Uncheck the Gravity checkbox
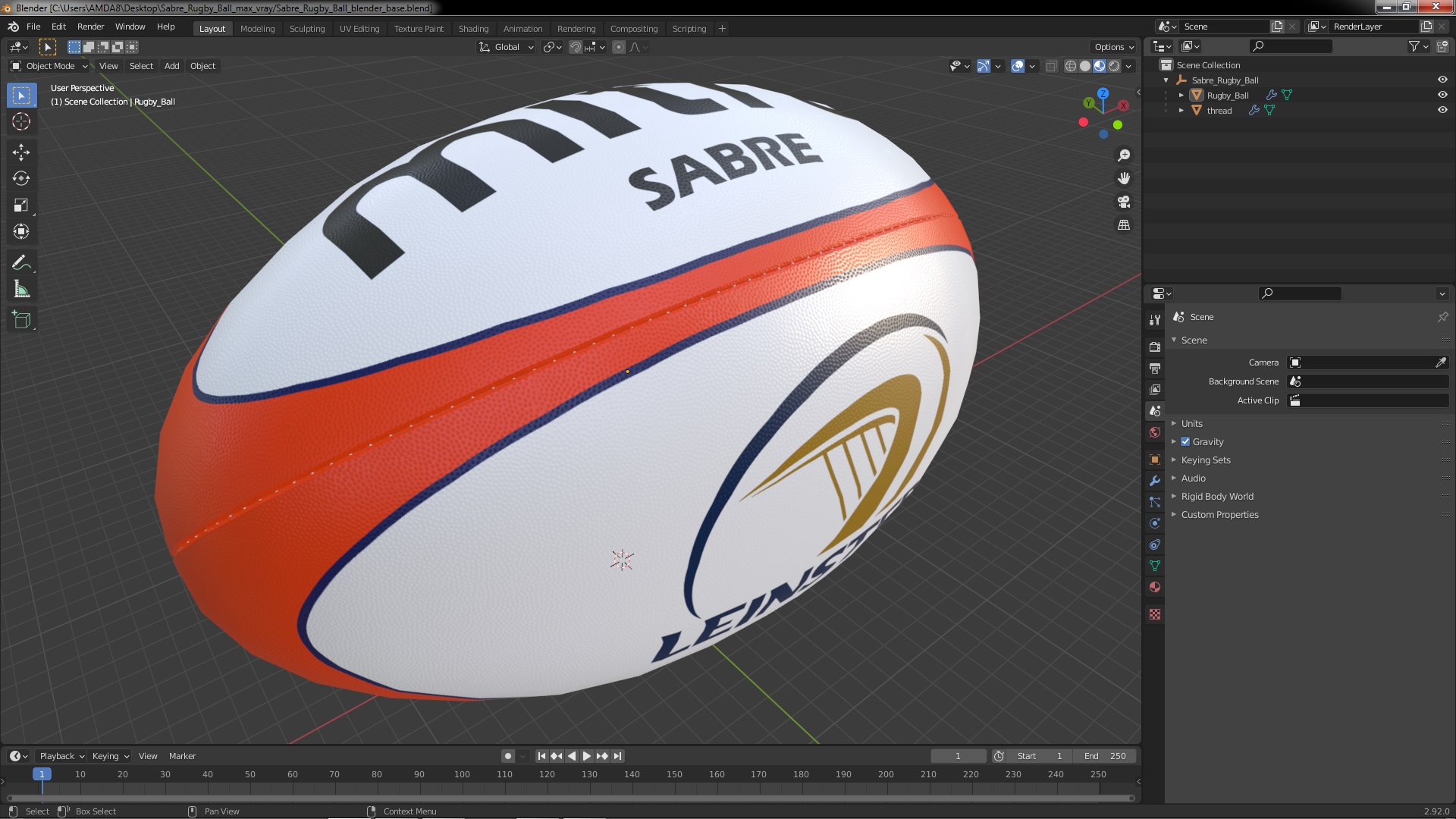This screenshot has width=1456, height=819. pos(1185,441)
